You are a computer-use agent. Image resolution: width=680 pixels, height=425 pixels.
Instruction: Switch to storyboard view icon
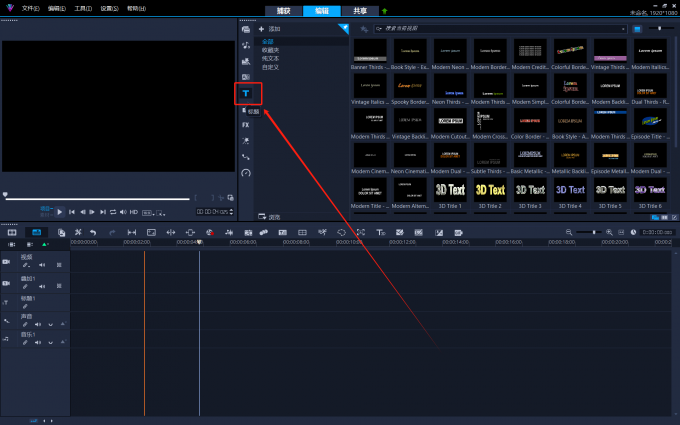(12, 232)
